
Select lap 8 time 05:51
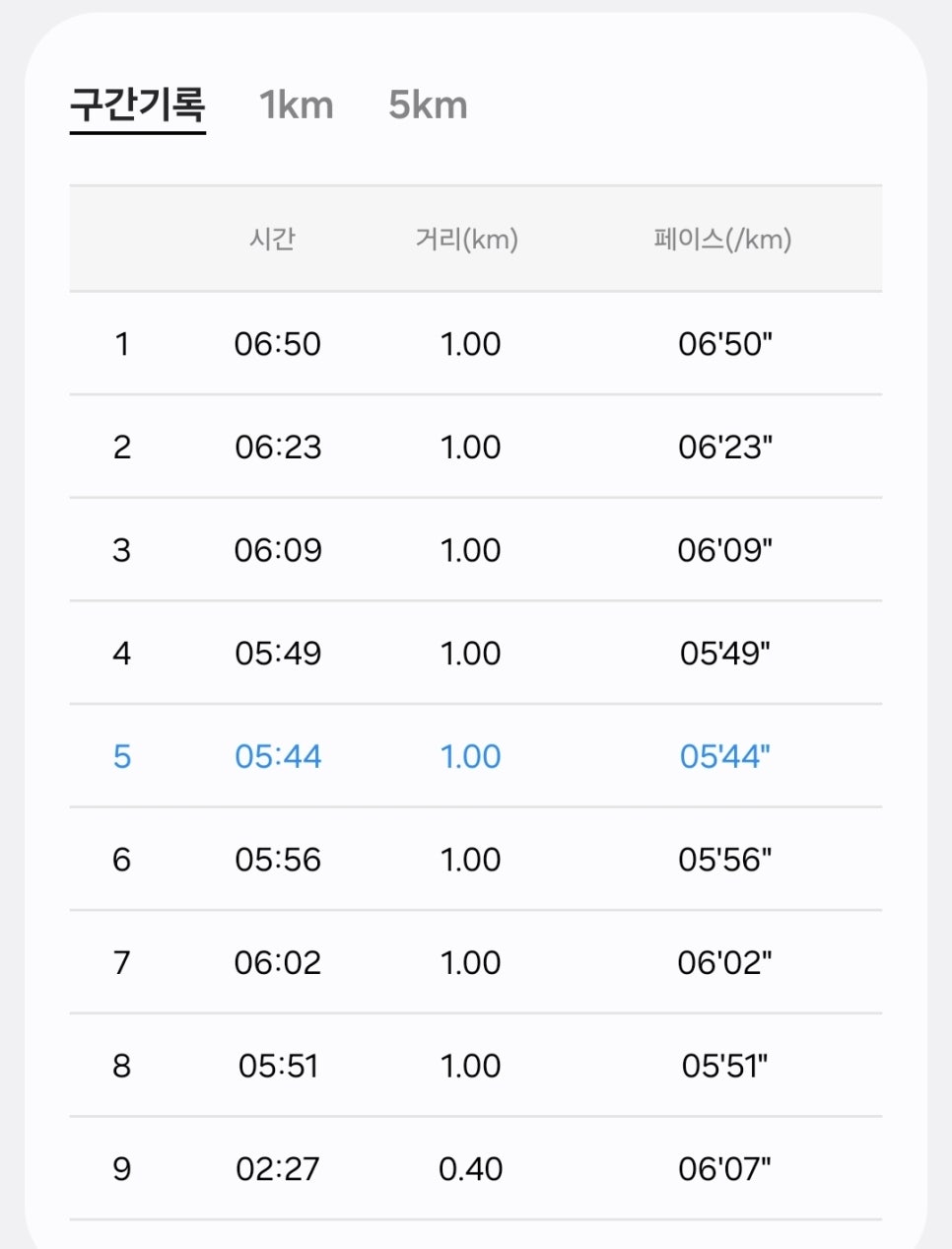tap(278, 1066)
